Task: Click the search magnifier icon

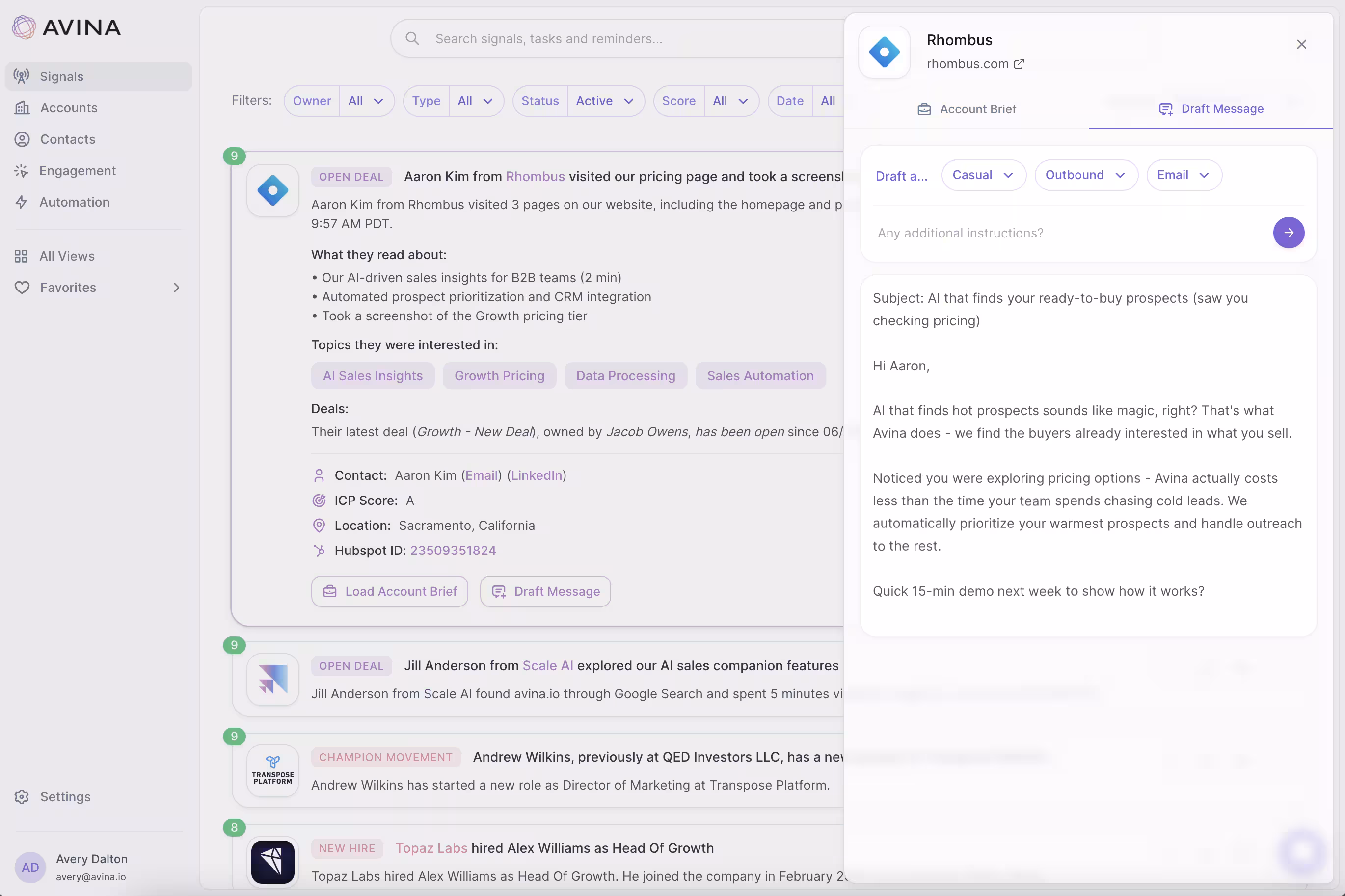Action: tap(412, 38)
